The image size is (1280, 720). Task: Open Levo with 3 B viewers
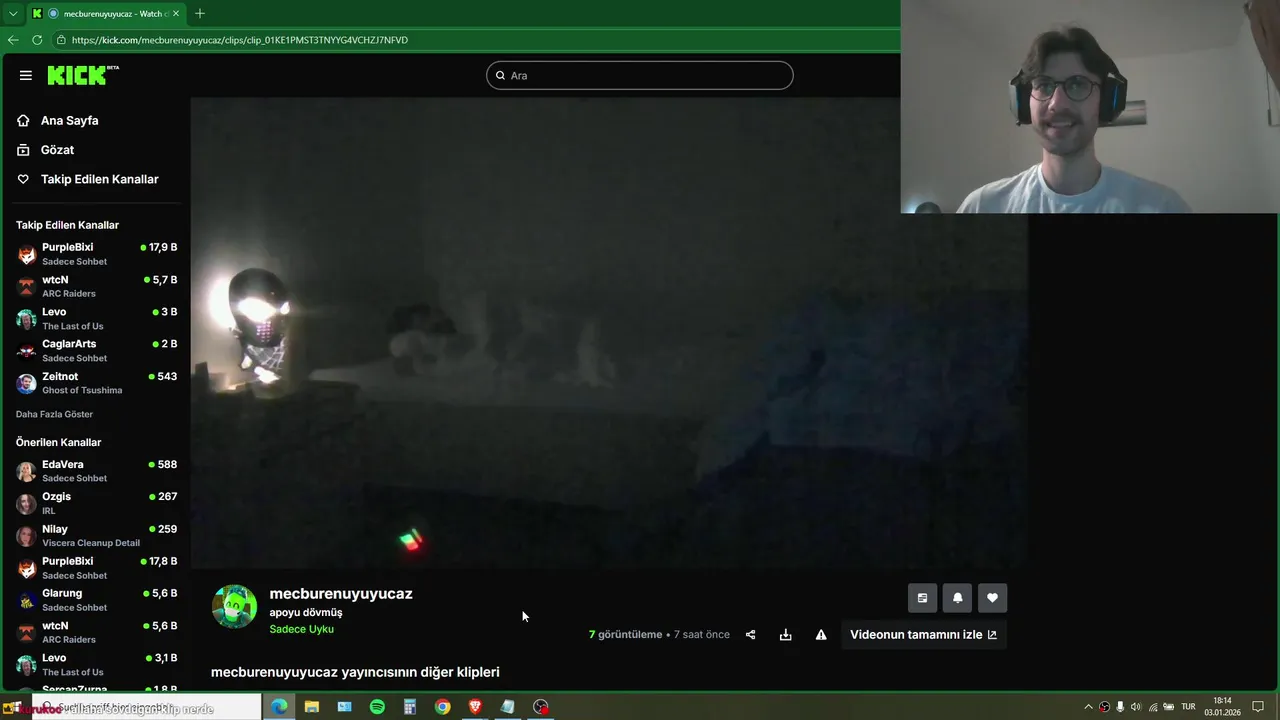click(96, 318)
